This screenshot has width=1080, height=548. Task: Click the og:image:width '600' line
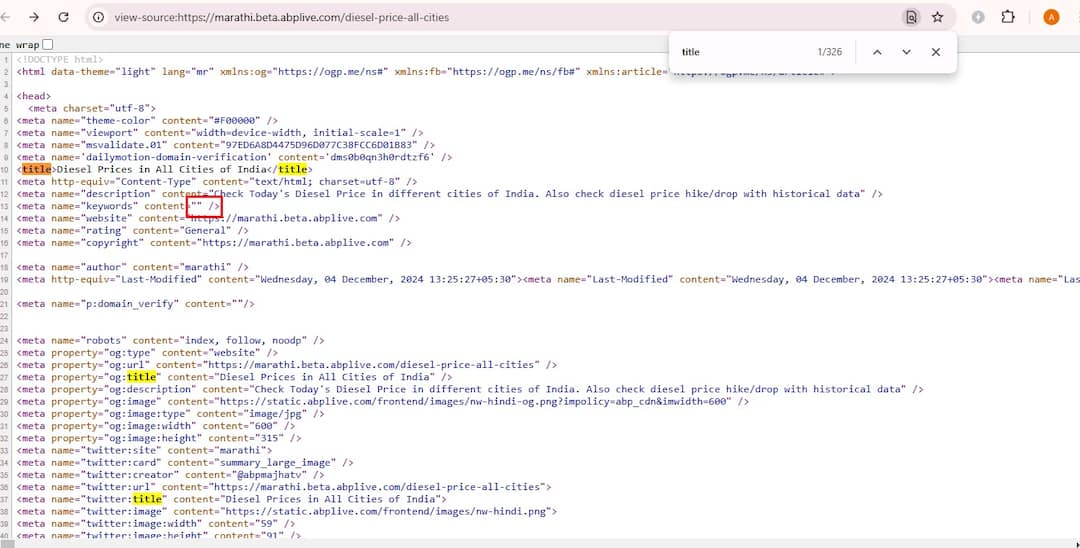pyautogui.click(x=156, y=426)
